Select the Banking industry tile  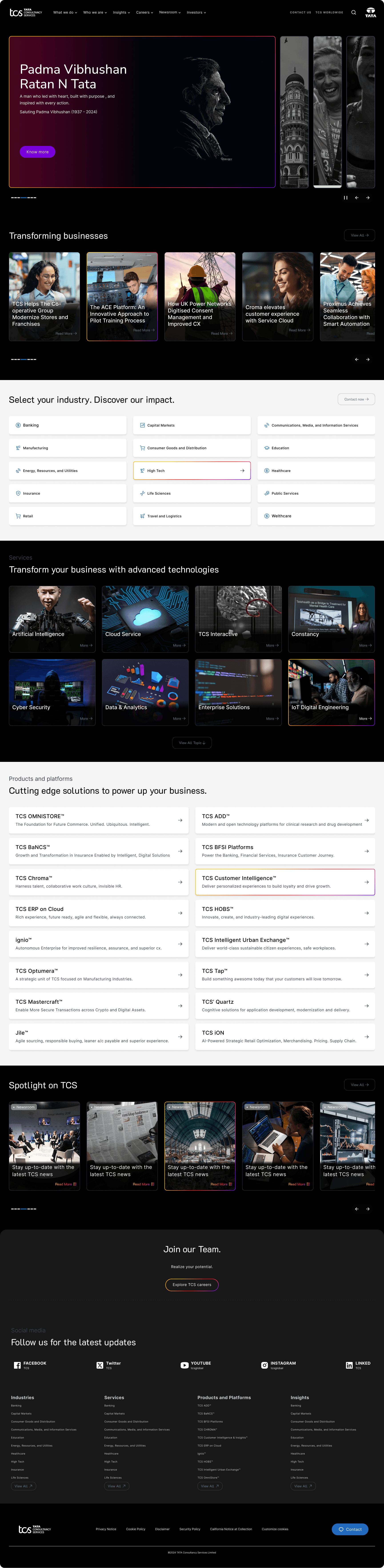(67, 425)
